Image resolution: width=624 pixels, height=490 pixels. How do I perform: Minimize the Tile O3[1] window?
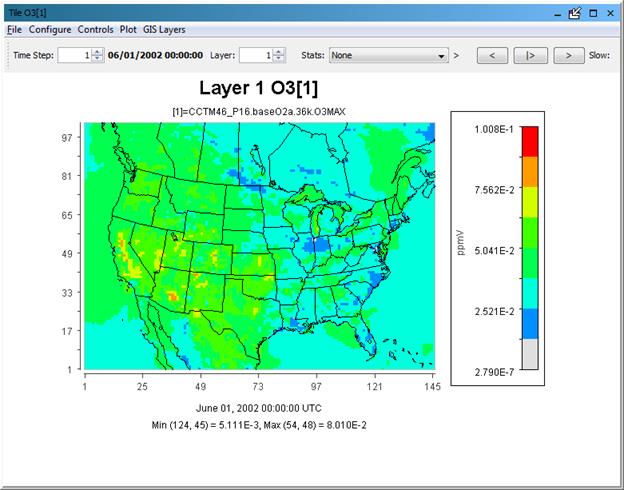point(558,14)
